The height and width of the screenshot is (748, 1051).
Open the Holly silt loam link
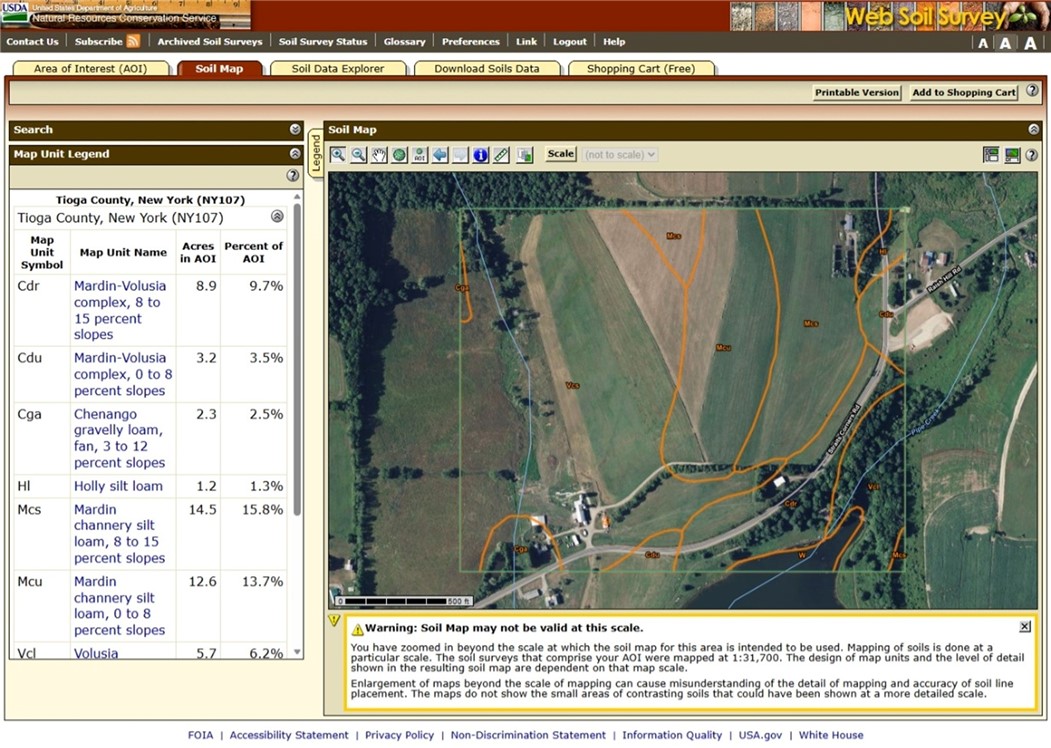[118, 487]
